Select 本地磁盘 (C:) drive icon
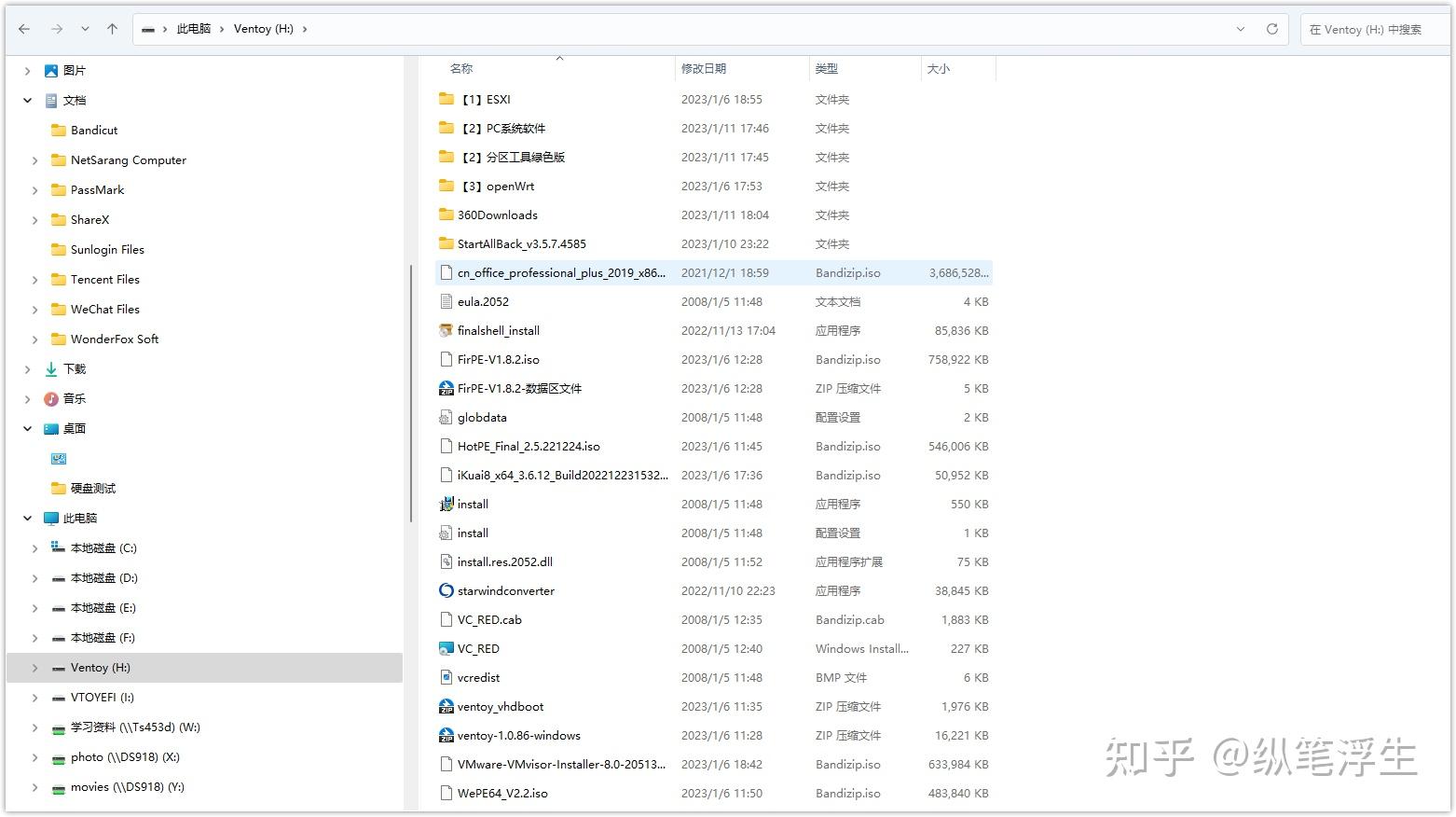Image resolution: width=1456 pixels, height=817 pixels. pyautogui.click(x=59, y=548)
